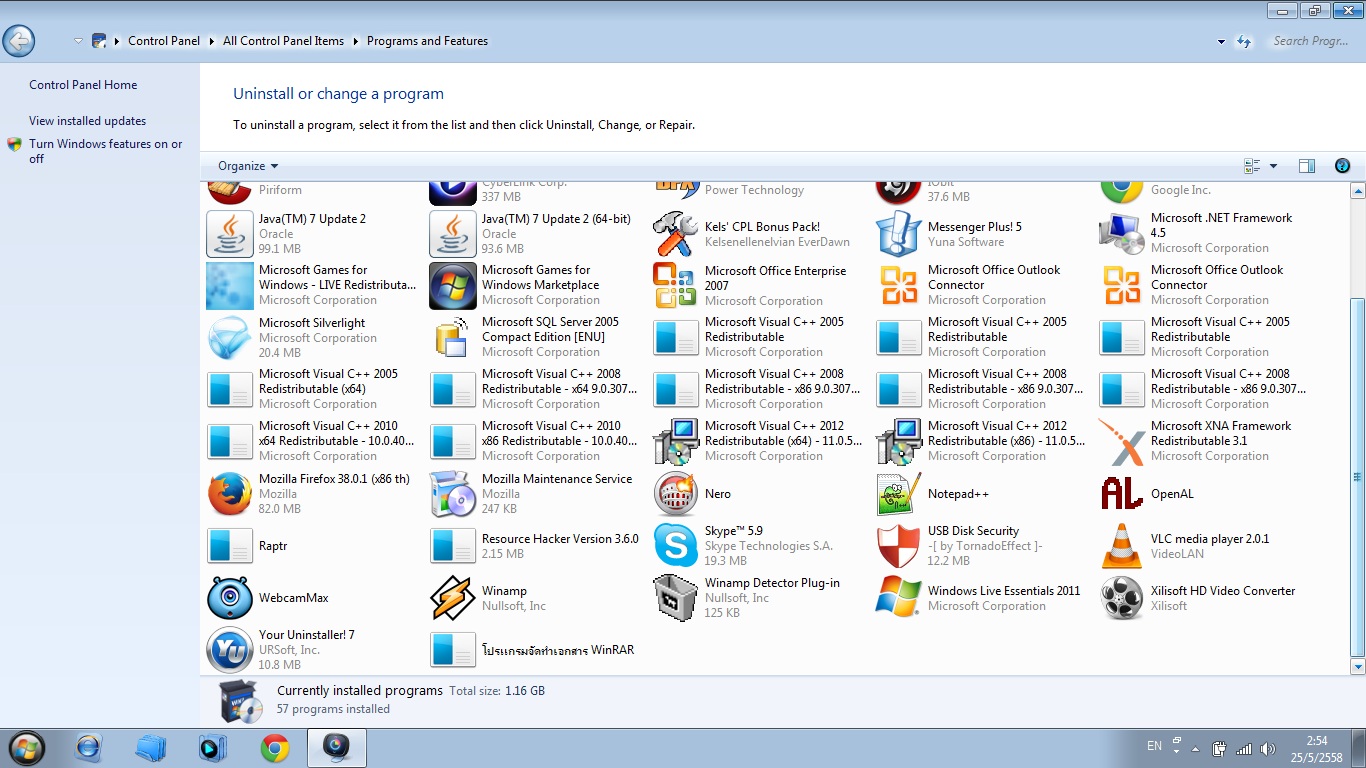This screenshot has height=768, width=1366.
Task: Select the Notepad++ icon
Action: (x=899, y=494)
